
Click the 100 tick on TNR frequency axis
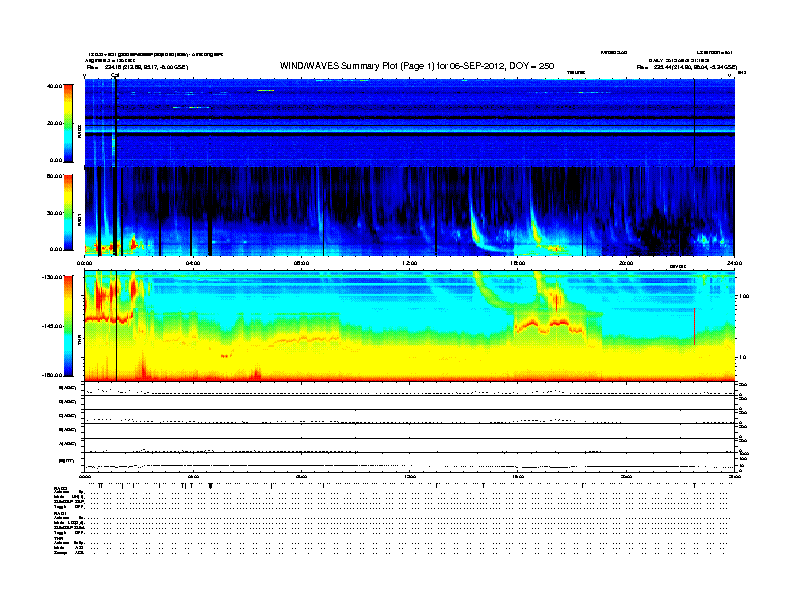point(744,296)
